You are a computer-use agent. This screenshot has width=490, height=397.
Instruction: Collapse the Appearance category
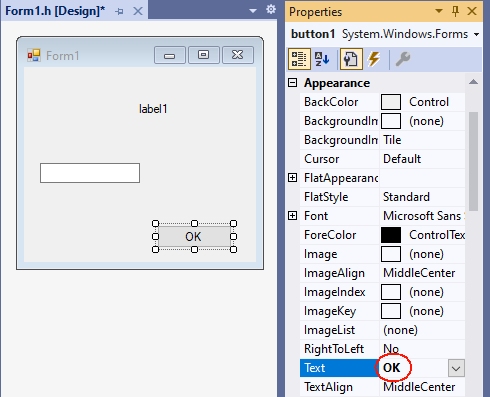292,83
